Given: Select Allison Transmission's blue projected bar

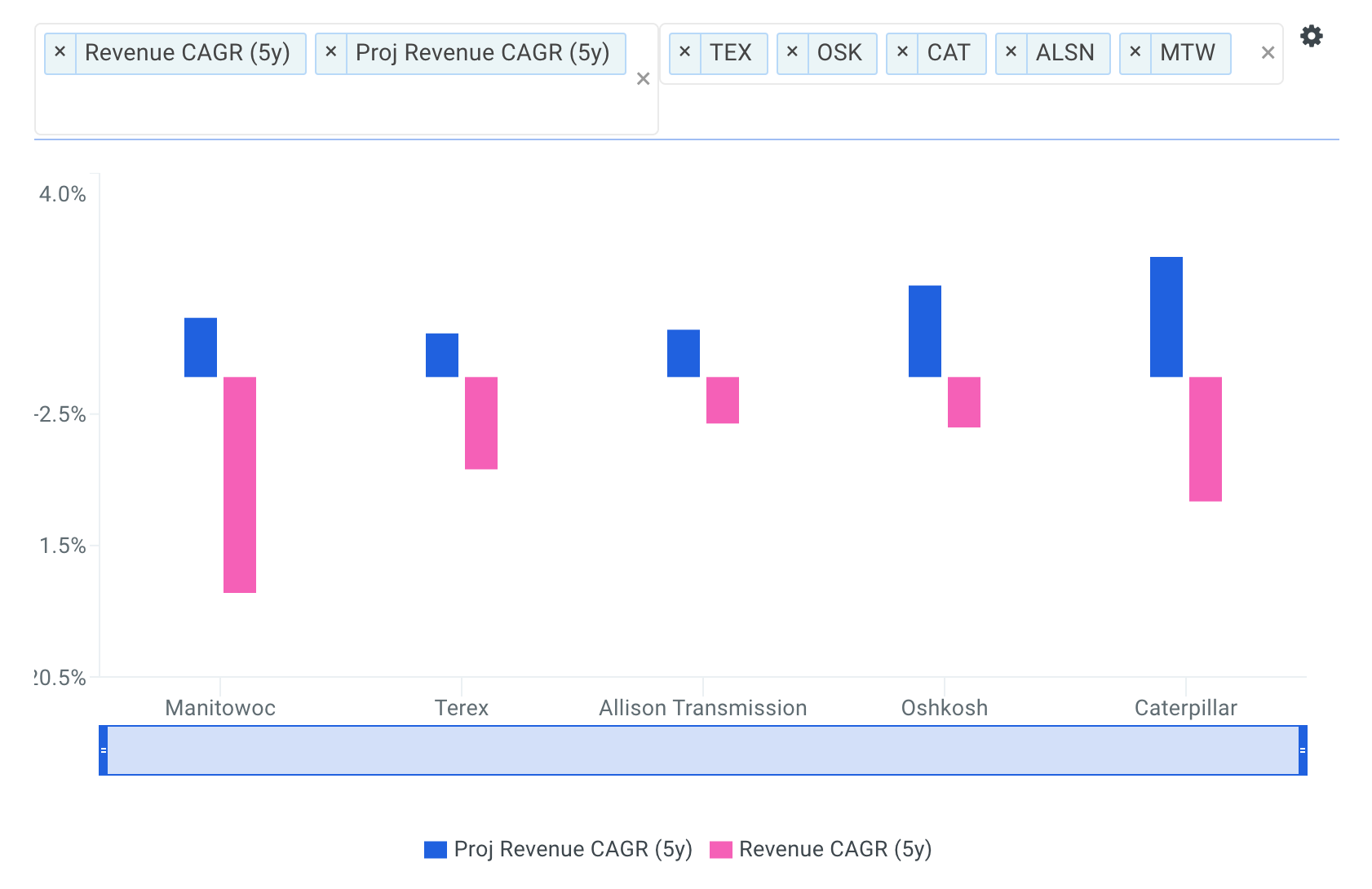Looking at the screenshot, I should [684, 353].
